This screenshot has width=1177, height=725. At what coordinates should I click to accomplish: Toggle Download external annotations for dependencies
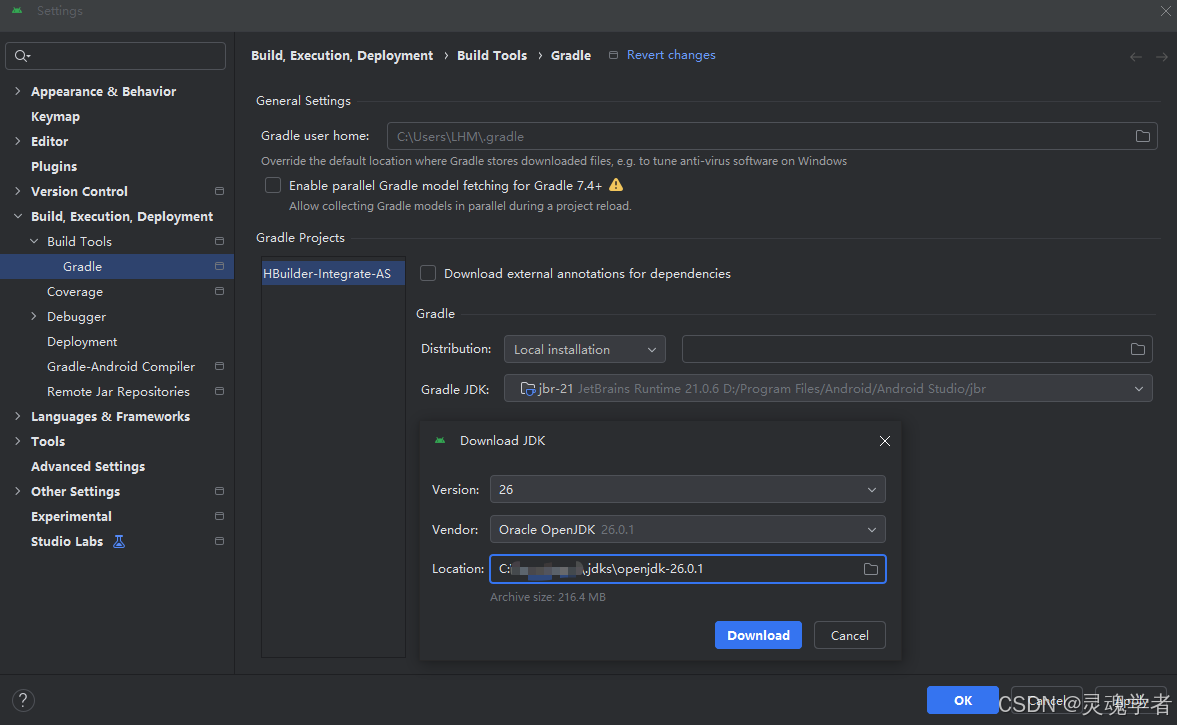[x=428, y=273]
